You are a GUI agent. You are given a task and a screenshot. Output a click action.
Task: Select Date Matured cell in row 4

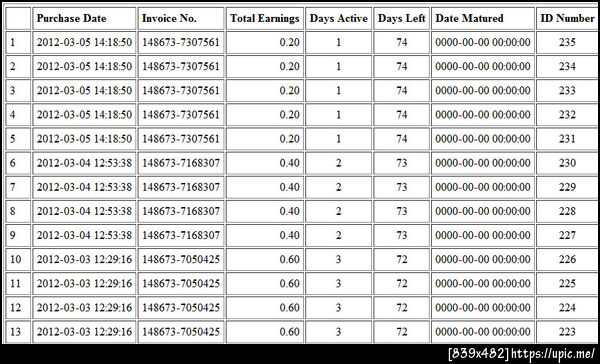483,115
